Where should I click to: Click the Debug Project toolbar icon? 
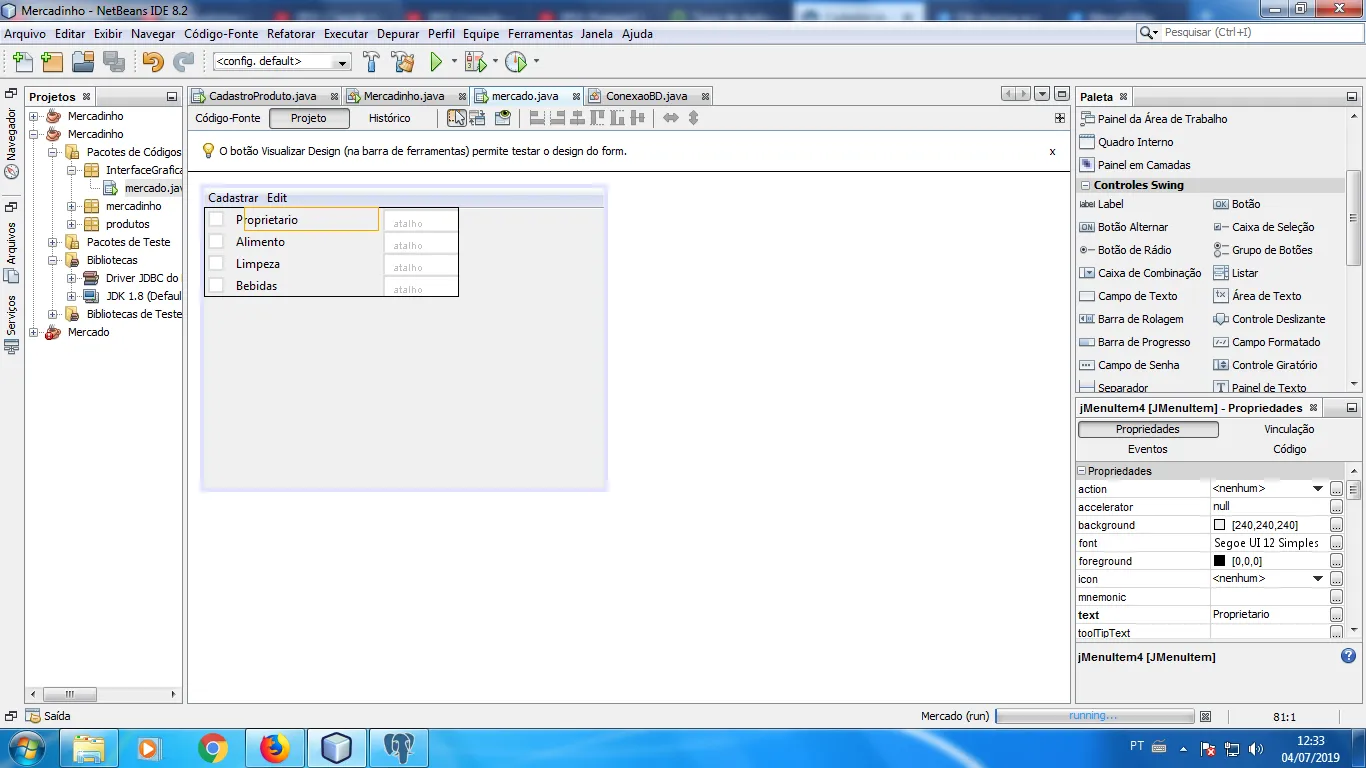click(475, 61)
